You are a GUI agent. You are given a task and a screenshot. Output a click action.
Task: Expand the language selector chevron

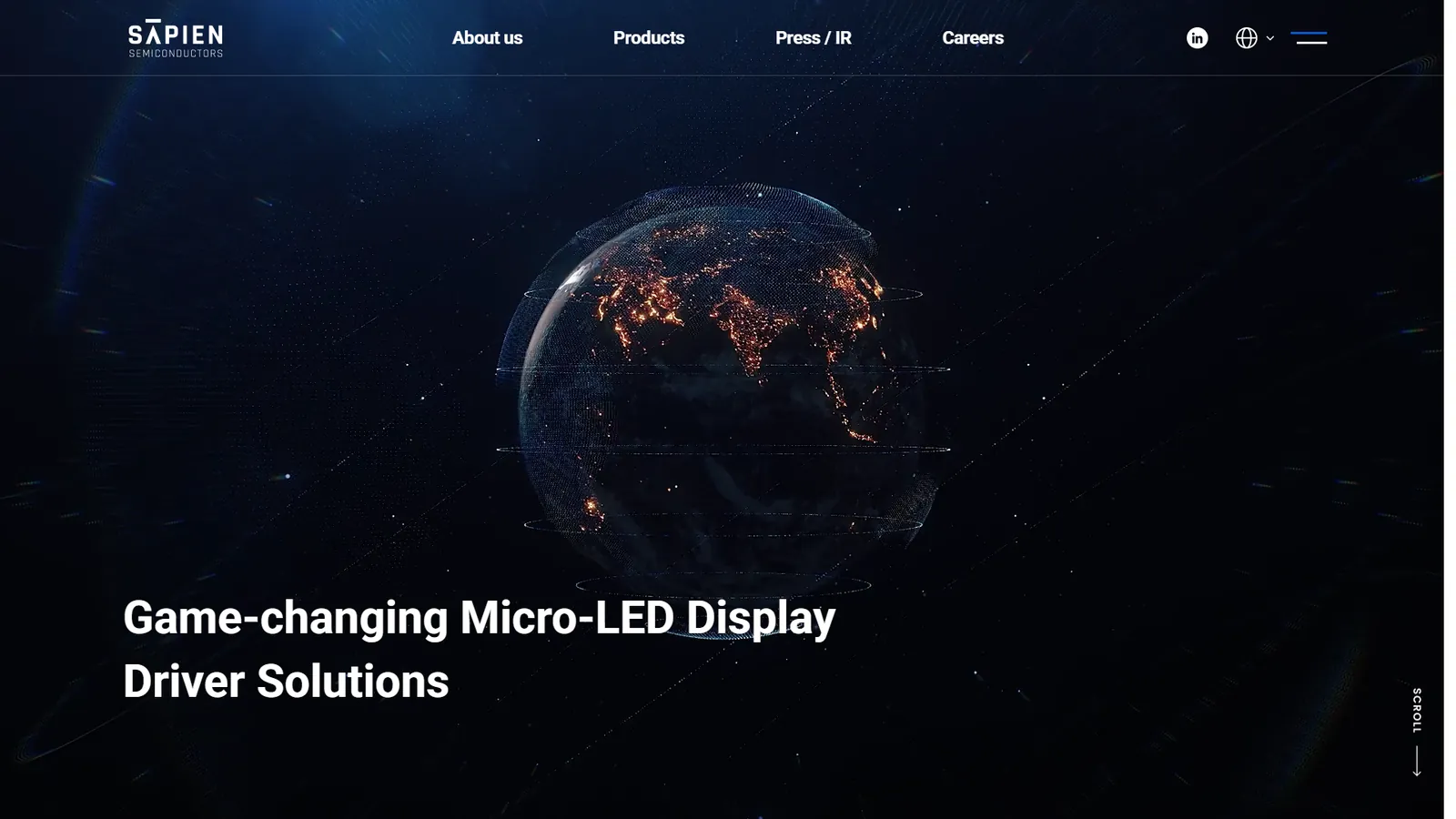[1269, 38]
